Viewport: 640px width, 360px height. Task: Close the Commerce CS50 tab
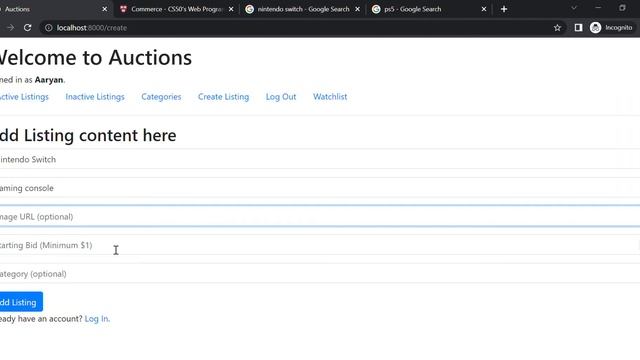[231, 9]
